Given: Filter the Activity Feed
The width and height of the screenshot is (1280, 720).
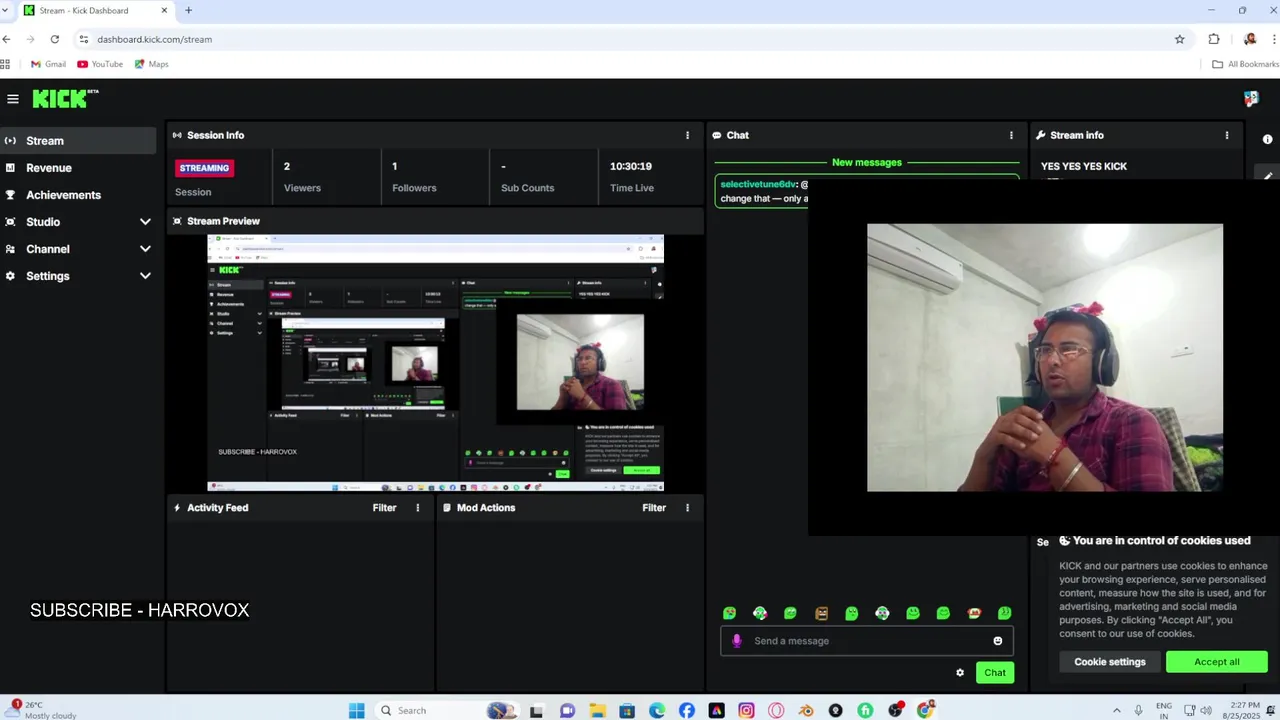Looking at the screenshot, I should pos(384,508).
